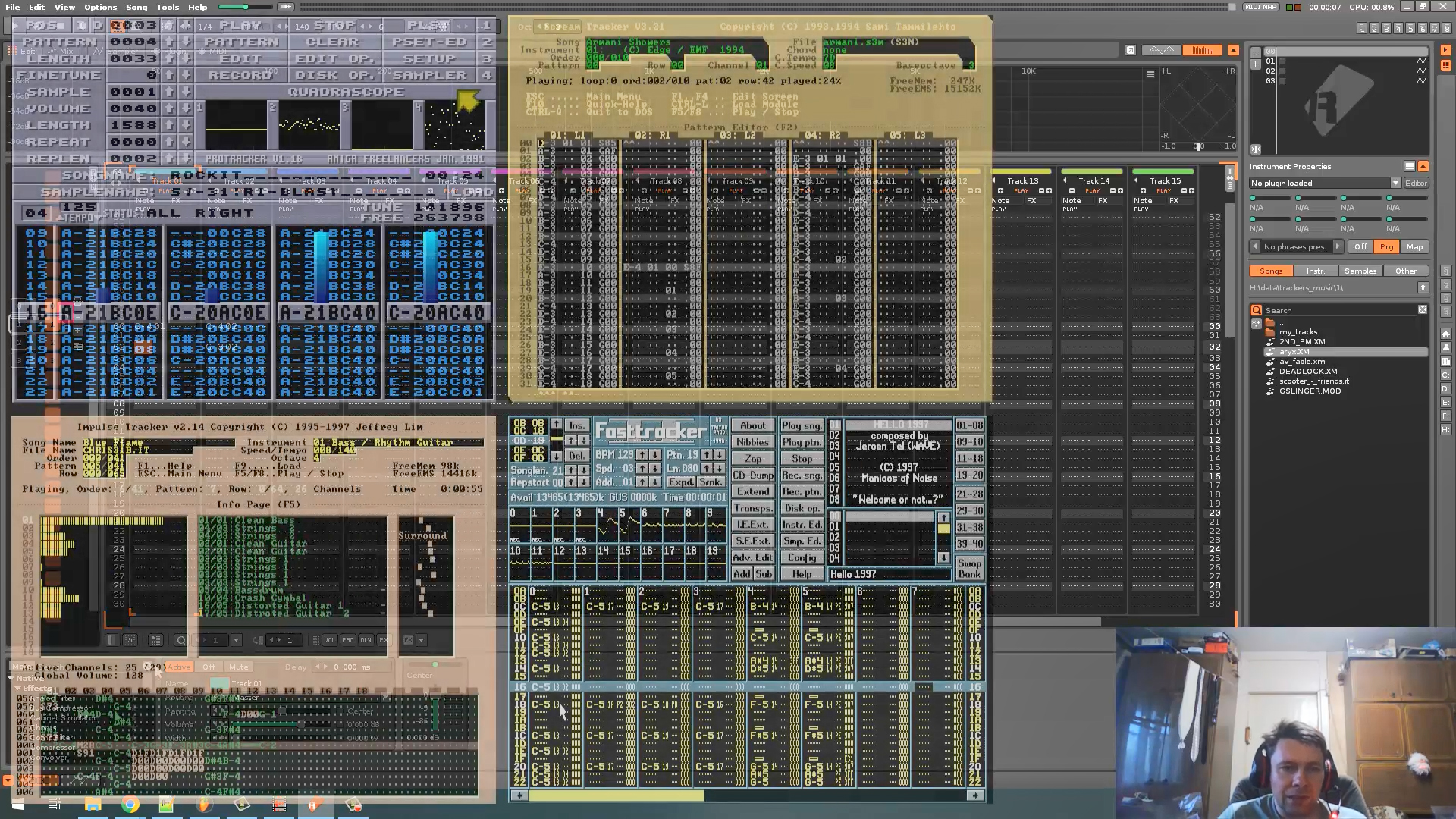Image resolution: width=1456 pixels, height=819 pixels.
Task: Collapse the Instrument Properties panel
Action: tap(1423, 166)
